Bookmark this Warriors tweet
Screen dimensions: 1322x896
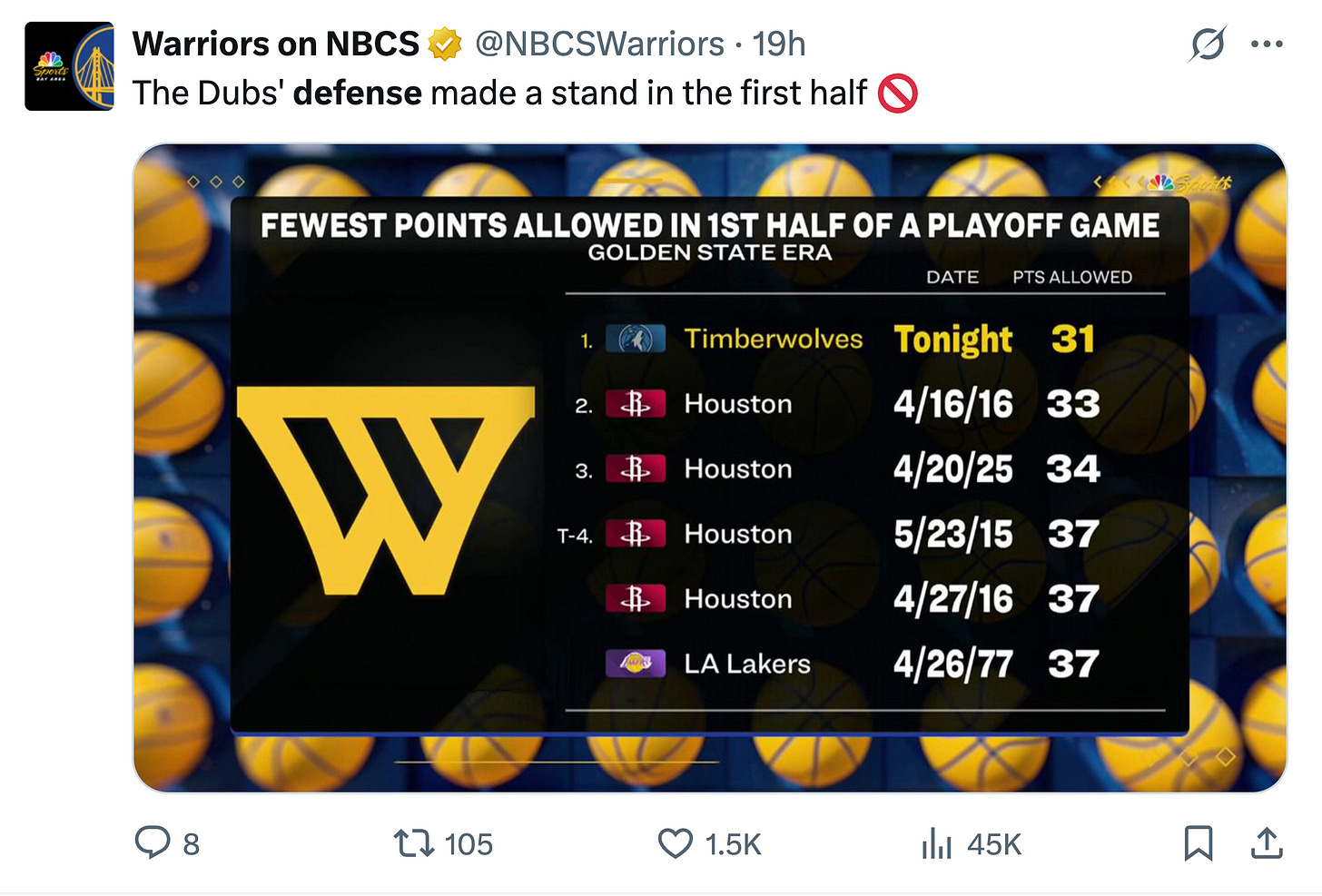1199,843
